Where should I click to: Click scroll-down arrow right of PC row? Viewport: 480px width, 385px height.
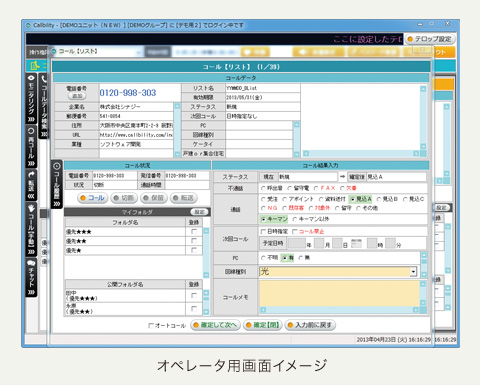coord(424,275)
